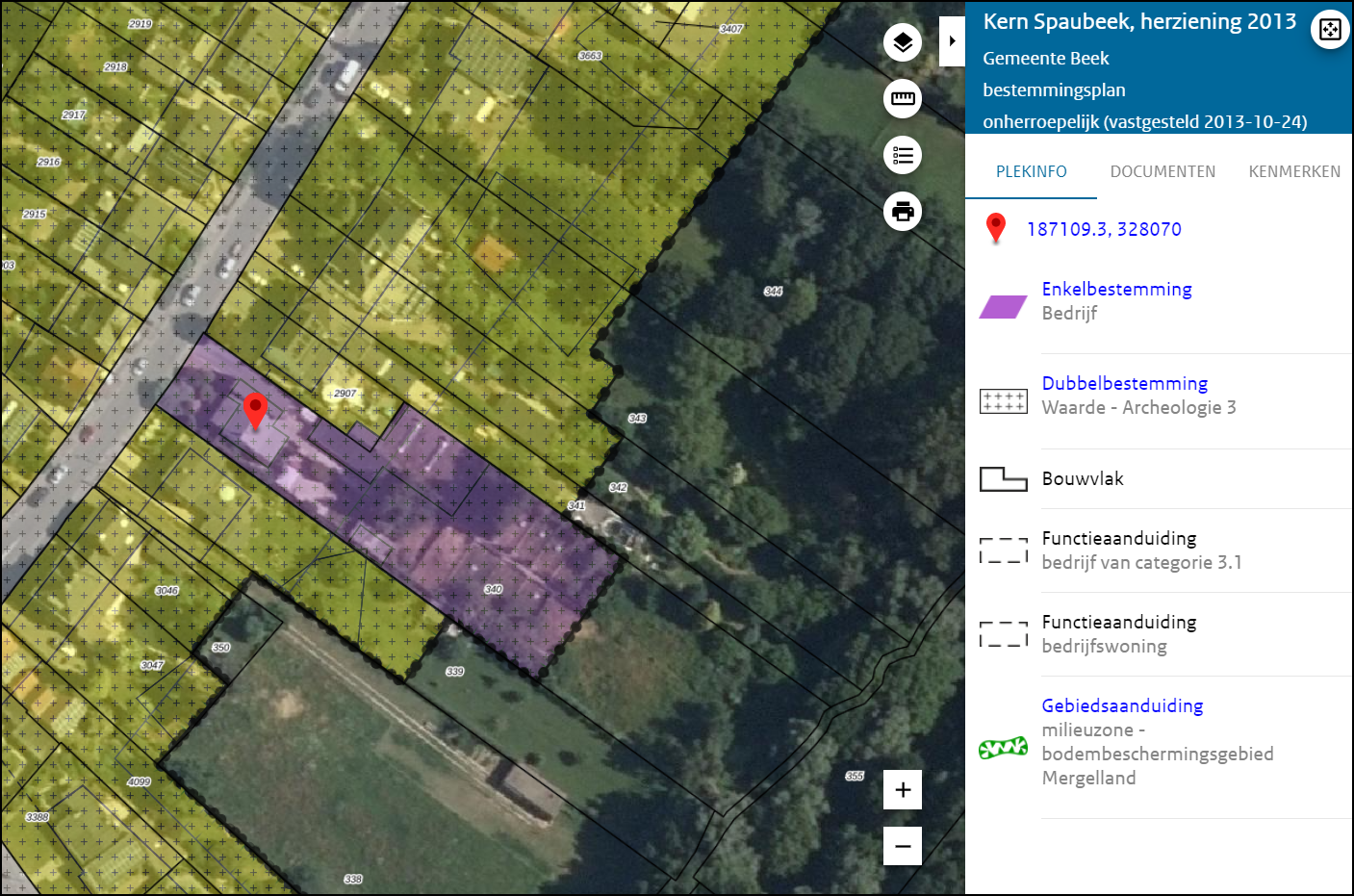
Task: Click the Archeologie crosshatch legend symbol
Action: tap(1003, 401)
